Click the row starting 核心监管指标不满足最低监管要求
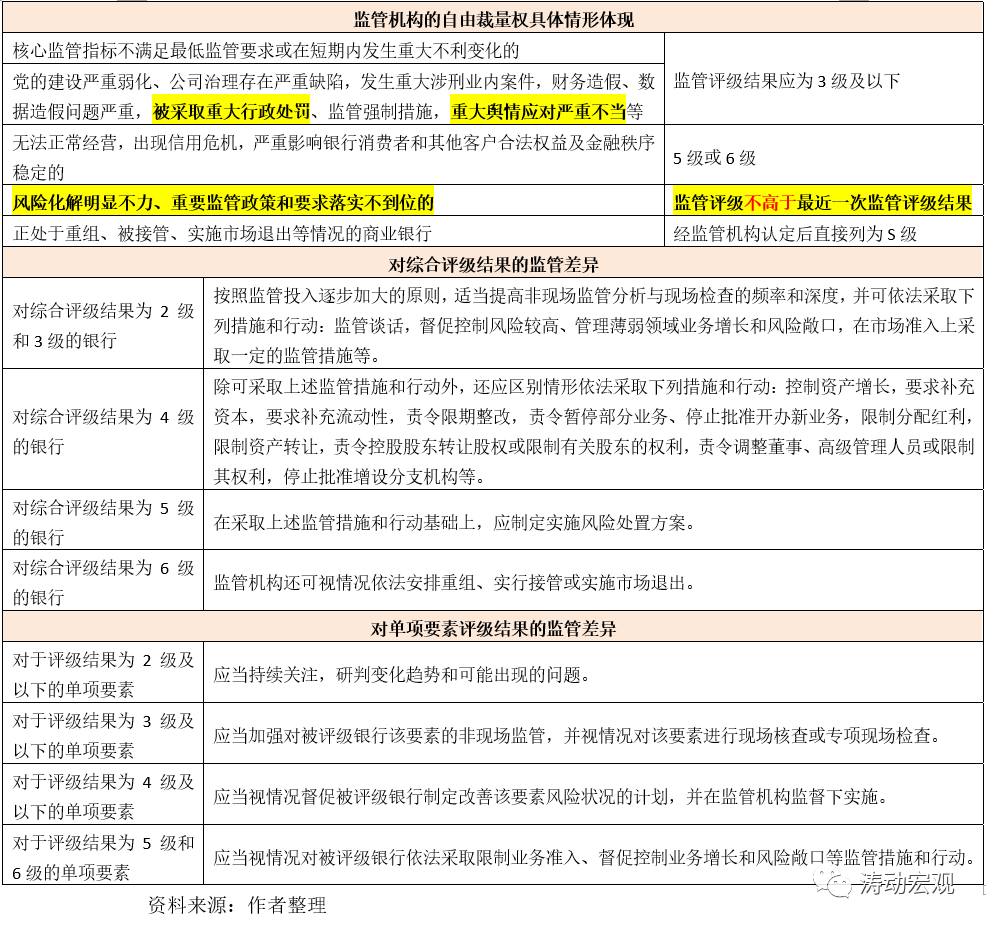Viewport: 986px width, 926px height. tap(266, 49)
